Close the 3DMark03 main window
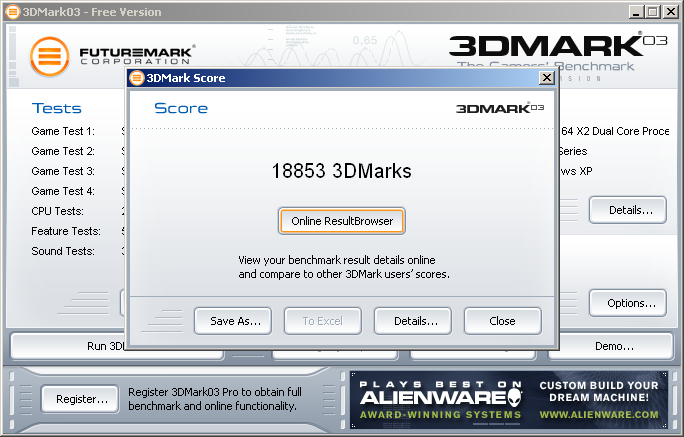This screenshot has height=437, width=684. [x=670, y=12]
